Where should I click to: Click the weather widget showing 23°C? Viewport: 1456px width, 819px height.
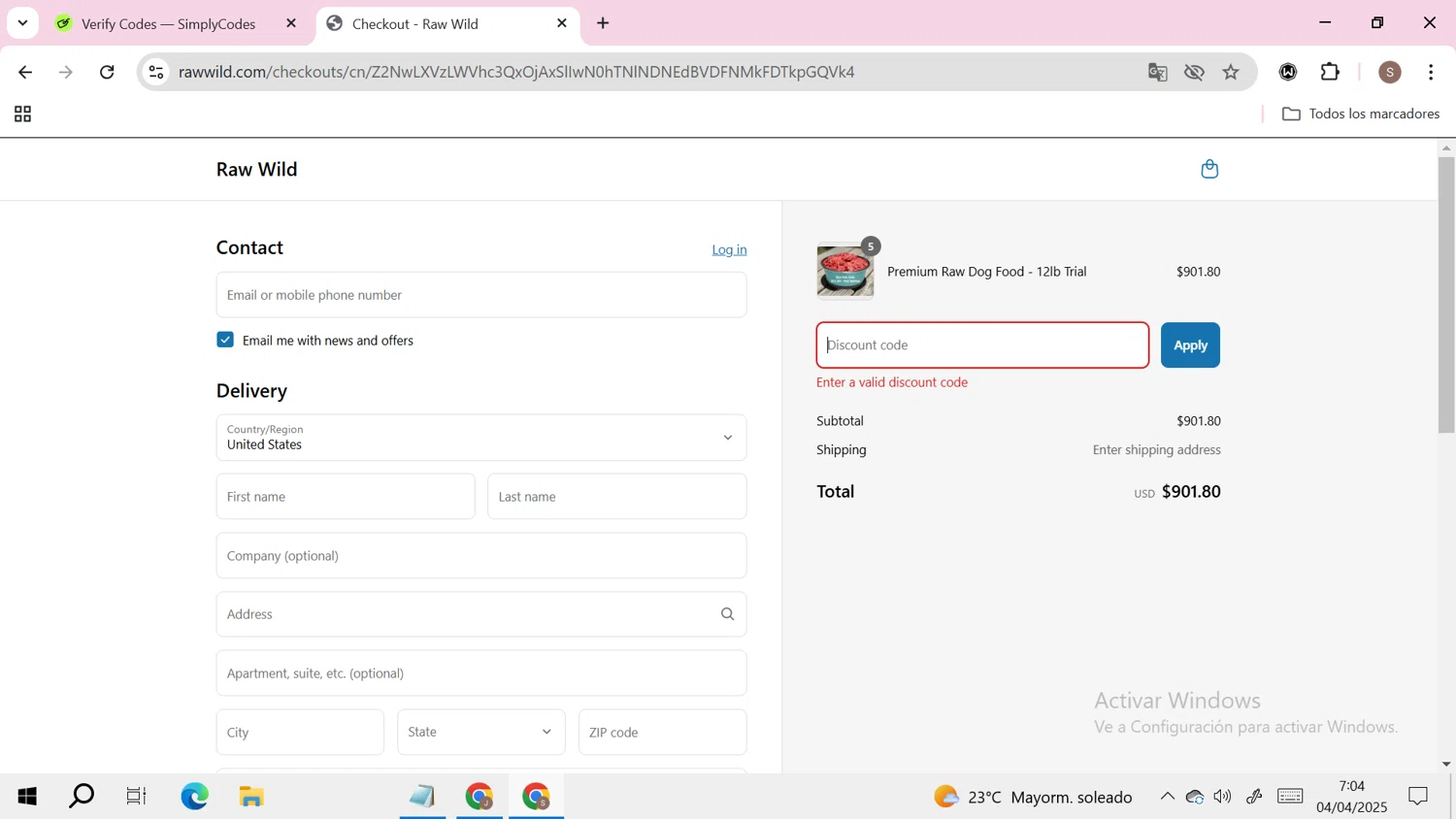[1032, 797]
